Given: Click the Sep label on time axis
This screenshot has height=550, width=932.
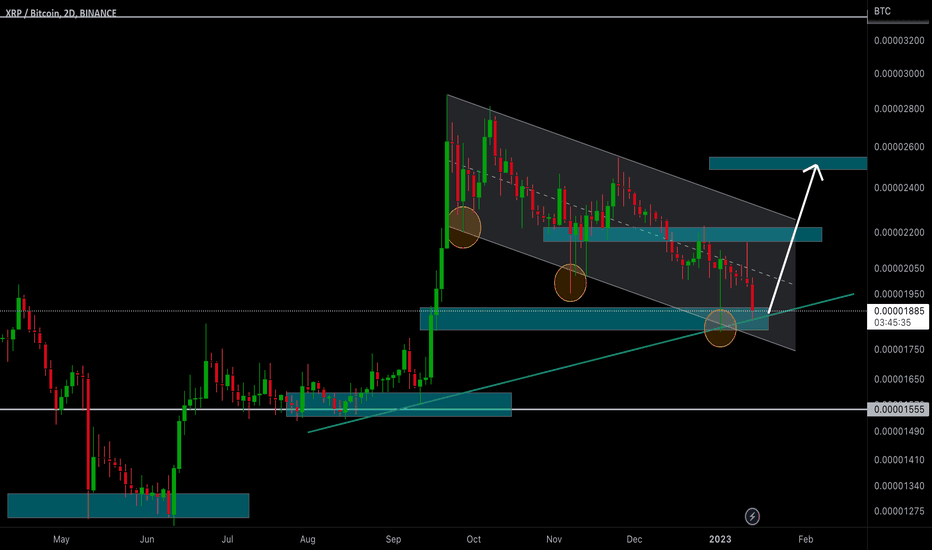Looking at the screenshot, I should click(393, 539).
